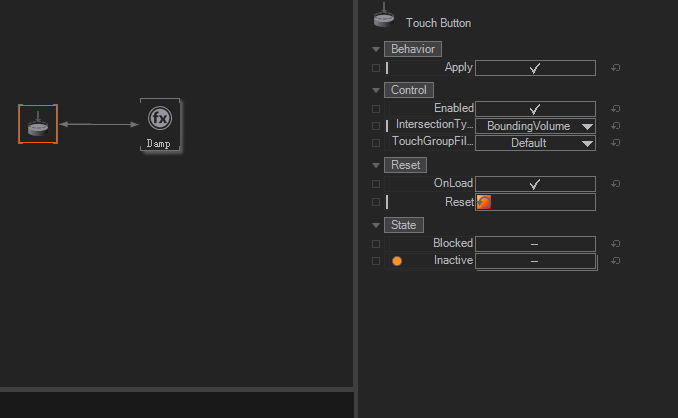Revert the Enabled property with its reset arrow
Image resolution: width=678 pixels, height=418 pixels.
coord(615,109)
